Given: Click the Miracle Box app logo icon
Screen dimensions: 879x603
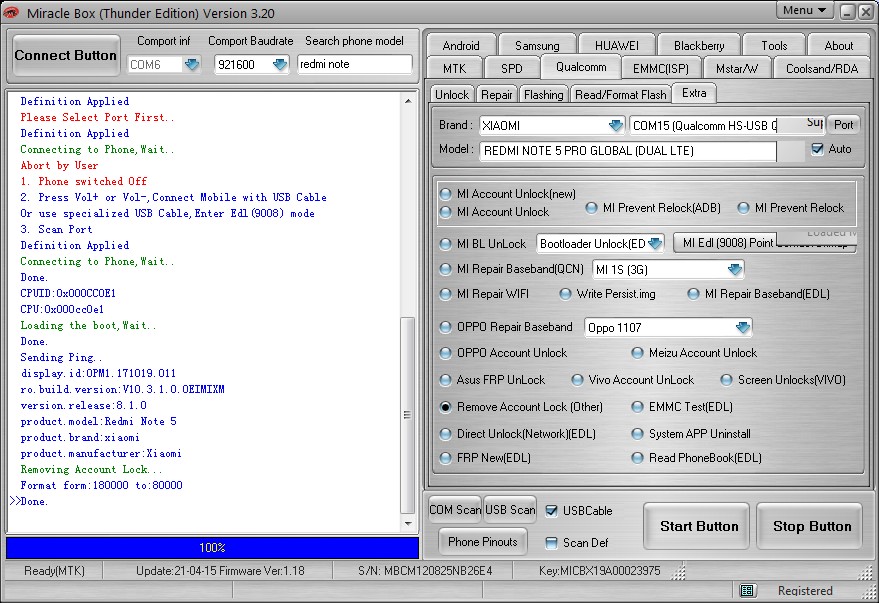Looking at the screenshot, I should (x=11, y=12).
